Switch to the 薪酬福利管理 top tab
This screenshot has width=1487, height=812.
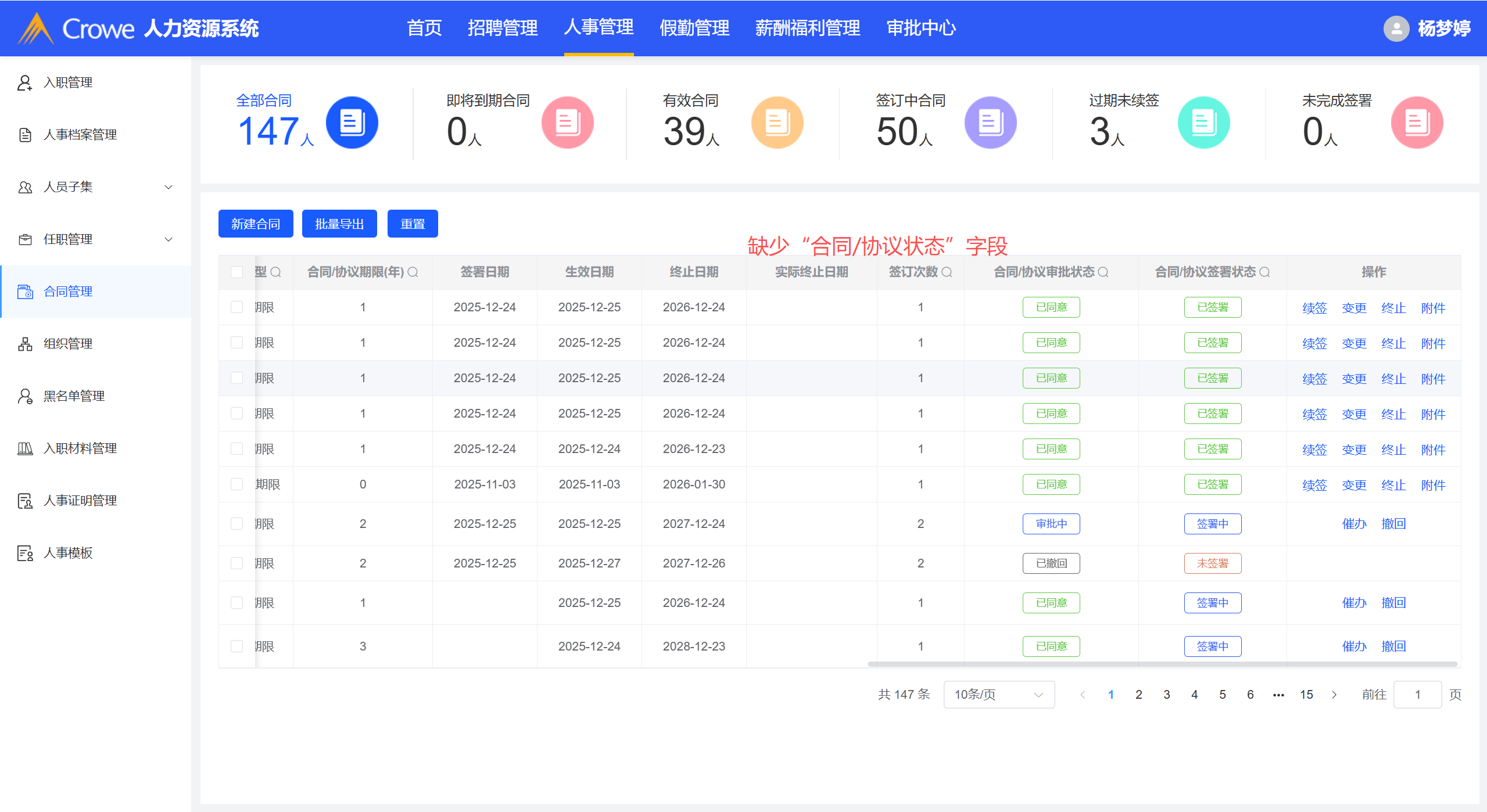(x=807, y=28)
